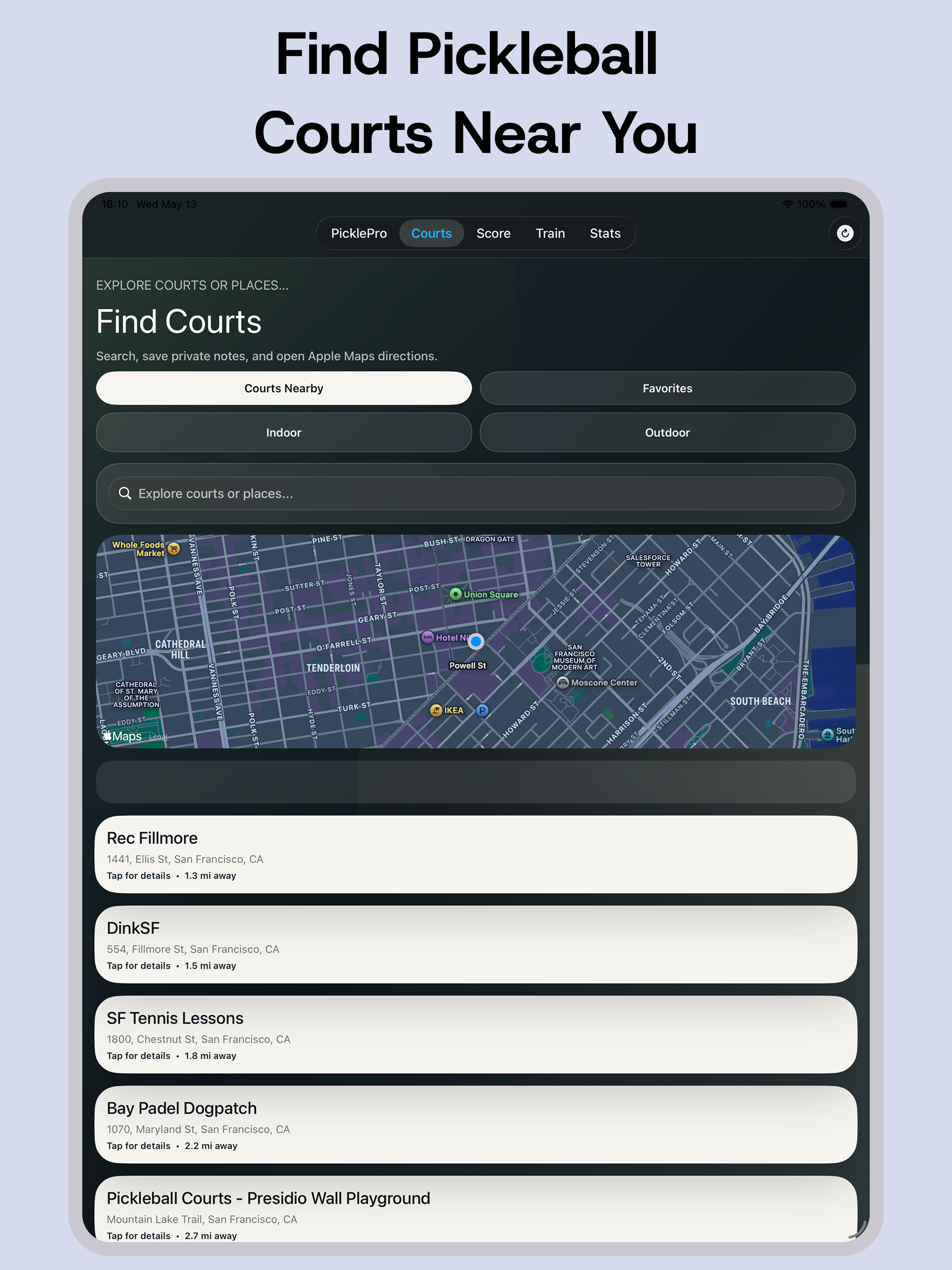Tap the 1070, Maryland St address text

tap(198, 1129)
